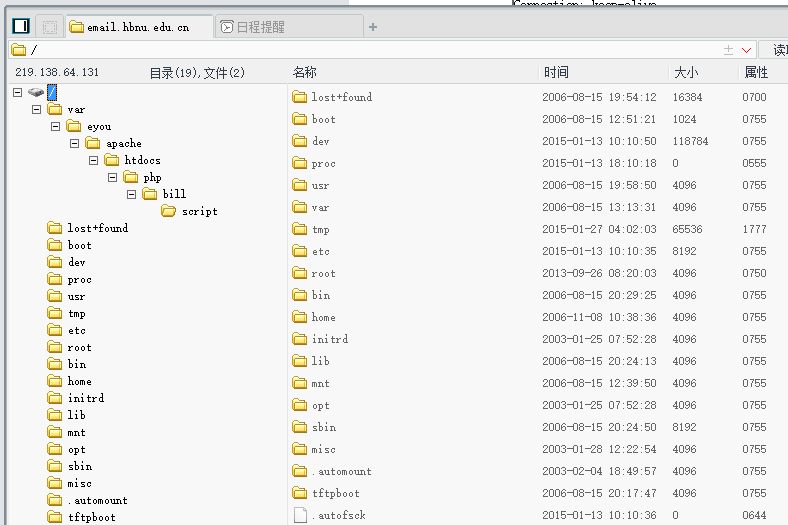788x525 pixels.
Task: Sort by 名称 column header
Action: (x=305, y=72)
